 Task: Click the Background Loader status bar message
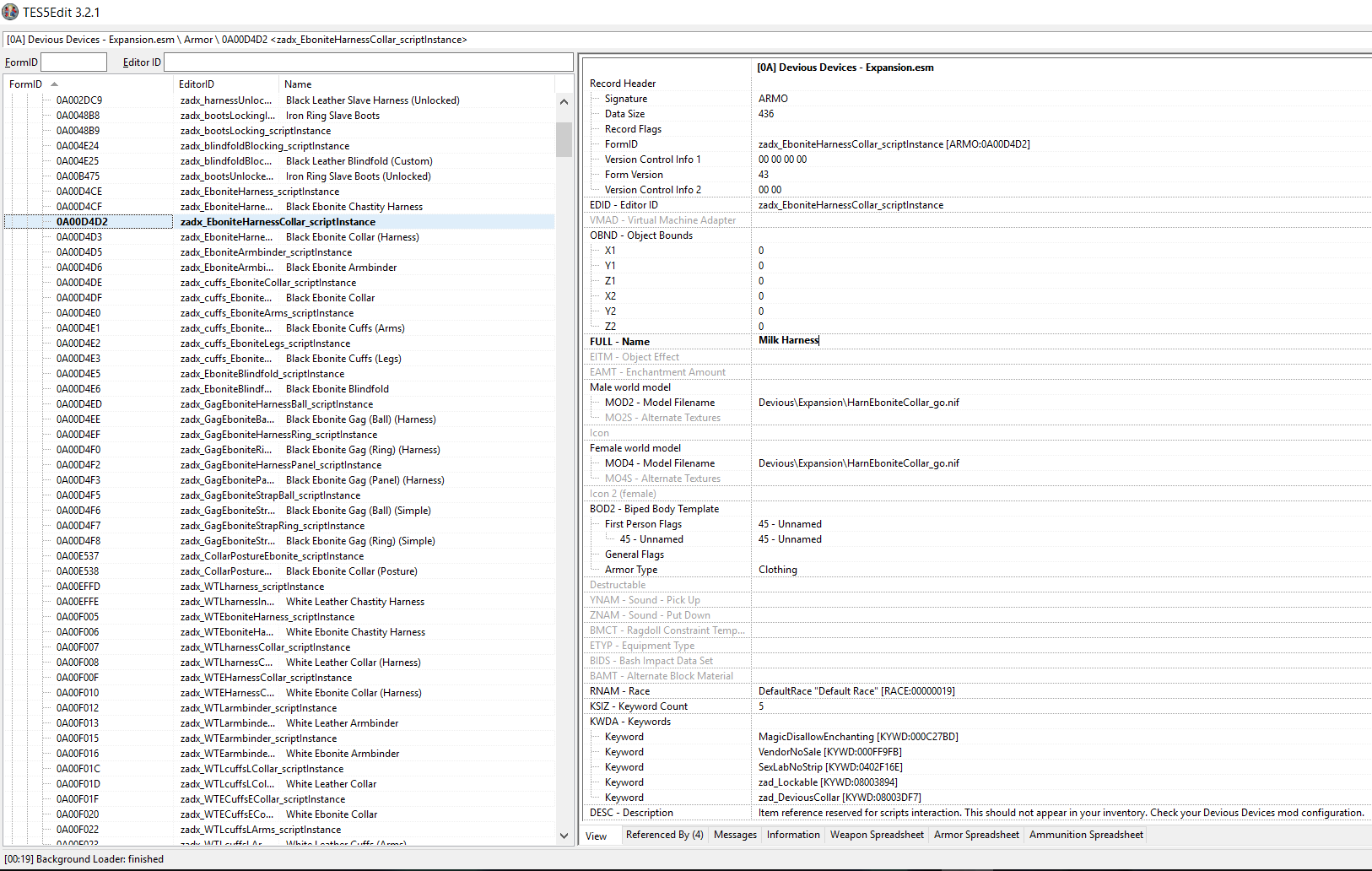coord(84,859)
